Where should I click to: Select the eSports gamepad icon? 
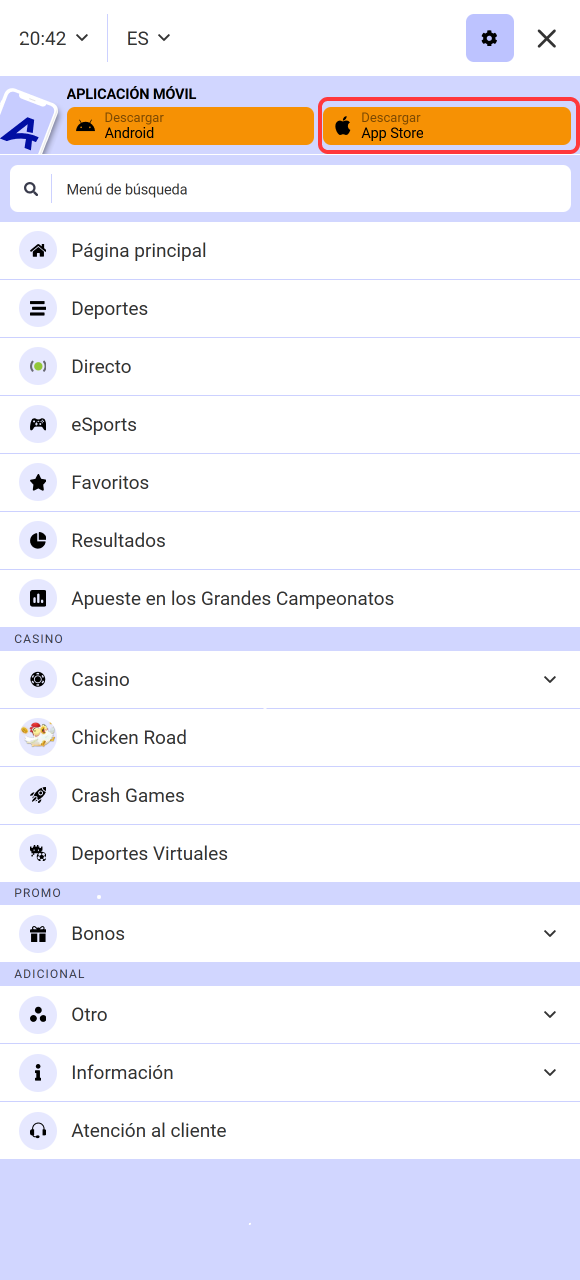[x=38, y=424]
